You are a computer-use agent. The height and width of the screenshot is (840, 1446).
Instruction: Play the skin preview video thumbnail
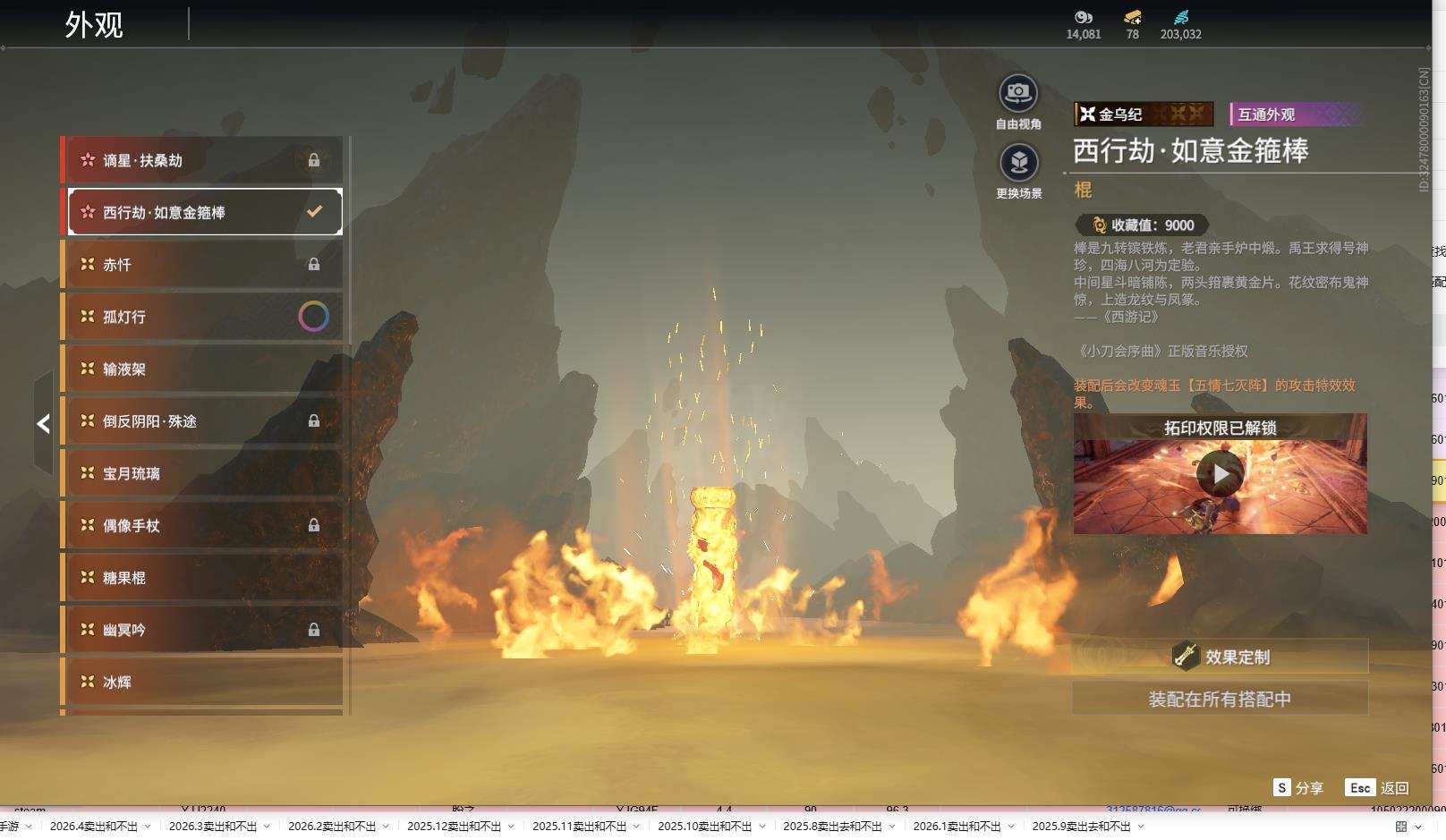point(1220,474)
